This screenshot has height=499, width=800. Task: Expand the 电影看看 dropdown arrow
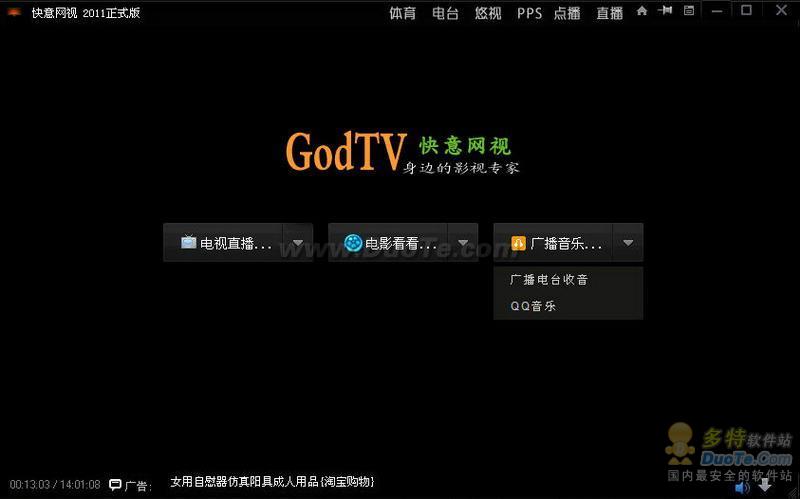tap(463, 243)
